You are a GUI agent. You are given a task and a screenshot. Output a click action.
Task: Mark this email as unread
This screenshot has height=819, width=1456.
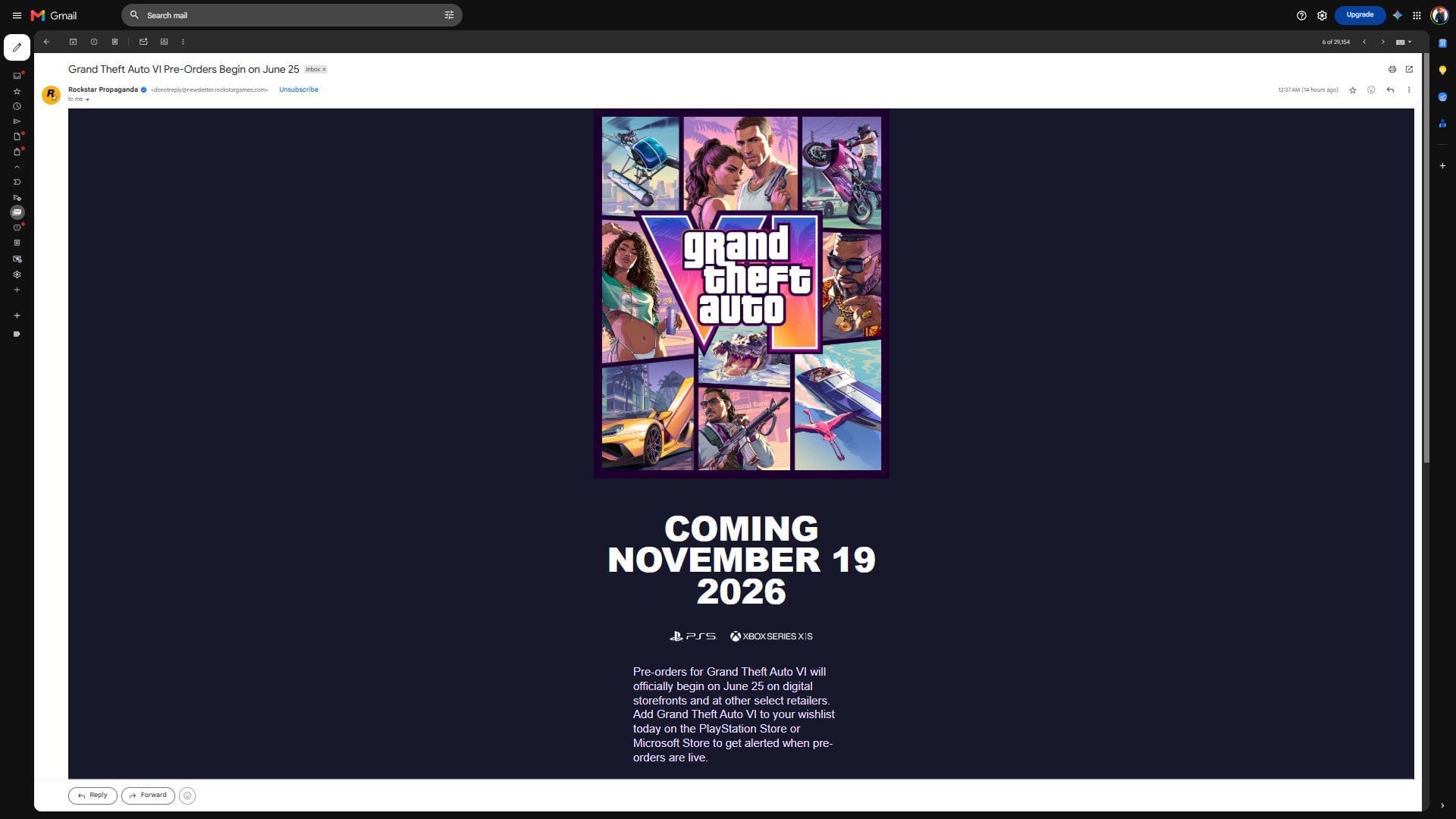point(143,42)
